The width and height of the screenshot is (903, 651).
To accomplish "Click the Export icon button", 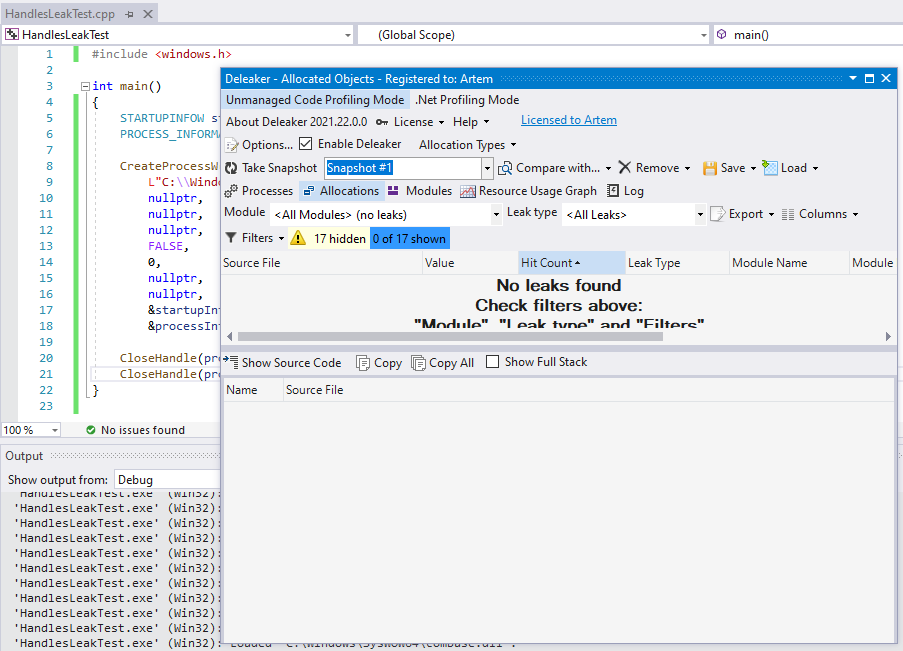I will coord(718,214).
